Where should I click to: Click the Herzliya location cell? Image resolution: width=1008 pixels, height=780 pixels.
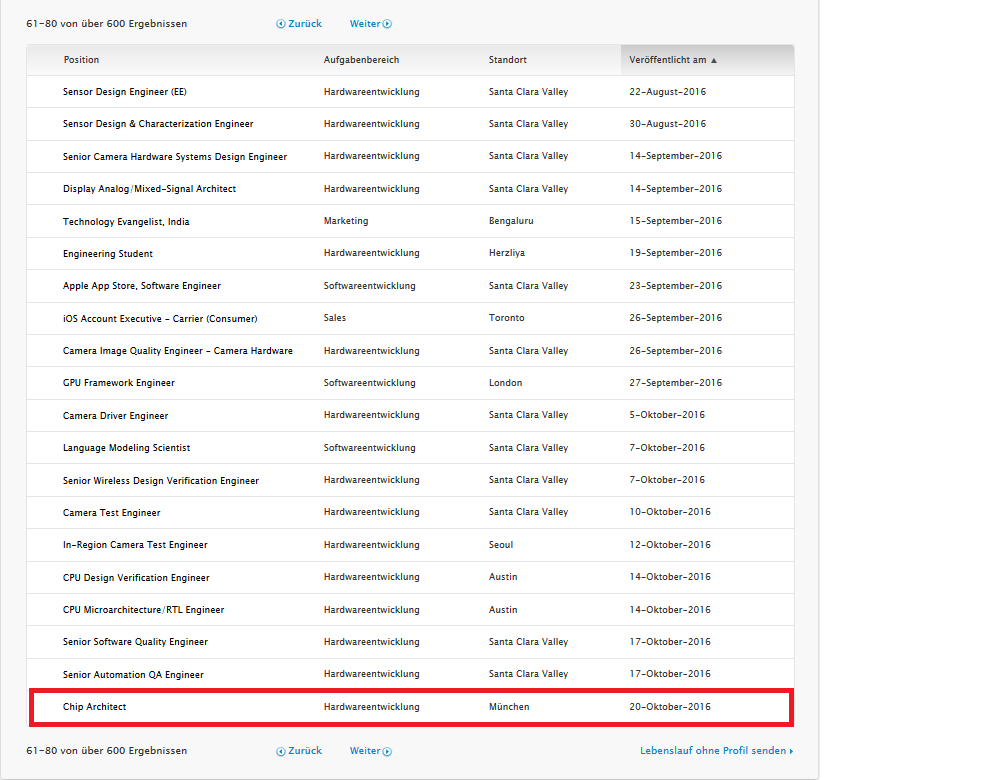507,253
